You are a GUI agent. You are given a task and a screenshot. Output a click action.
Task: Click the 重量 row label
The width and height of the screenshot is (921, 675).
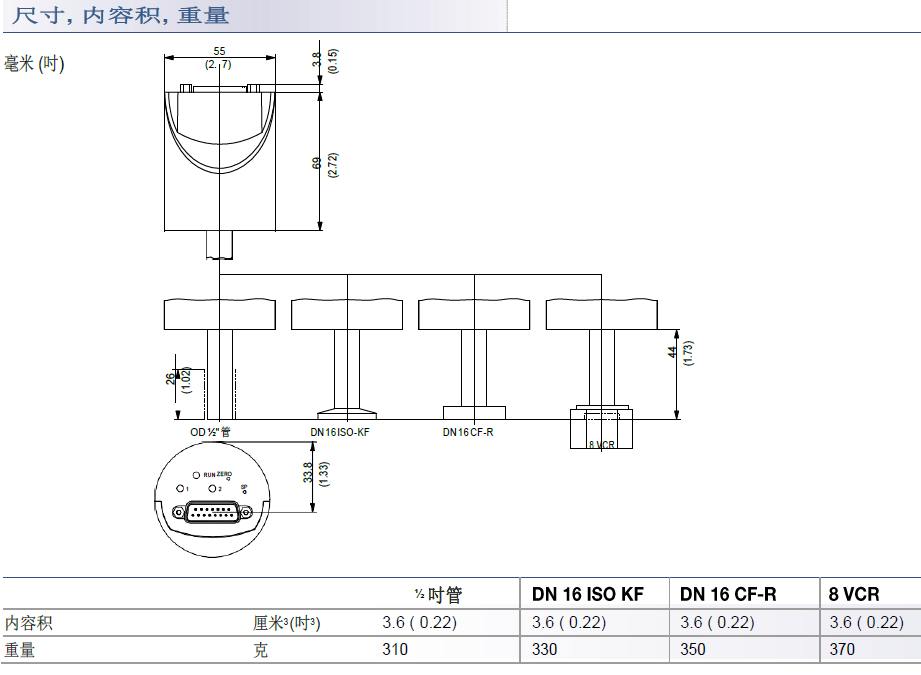click(x=20, y=649)
